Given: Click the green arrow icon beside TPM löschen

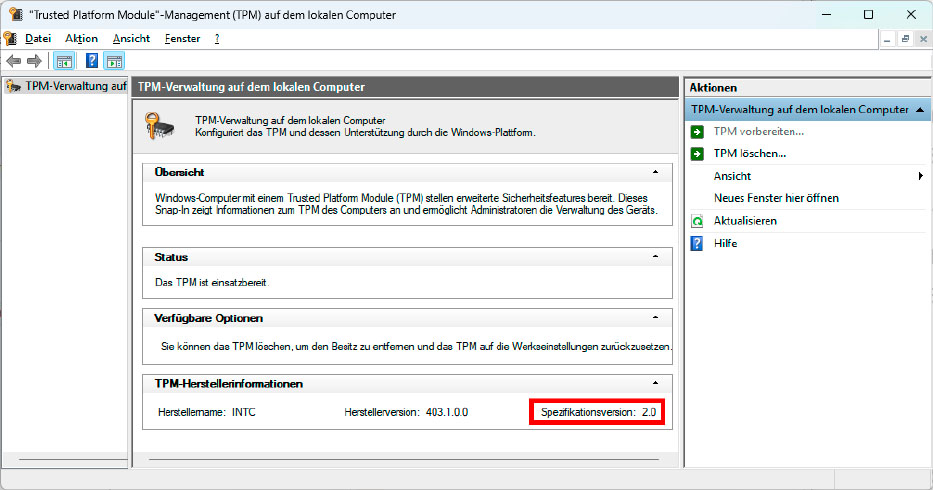Looking at the screenshot, I should [697, 154].
